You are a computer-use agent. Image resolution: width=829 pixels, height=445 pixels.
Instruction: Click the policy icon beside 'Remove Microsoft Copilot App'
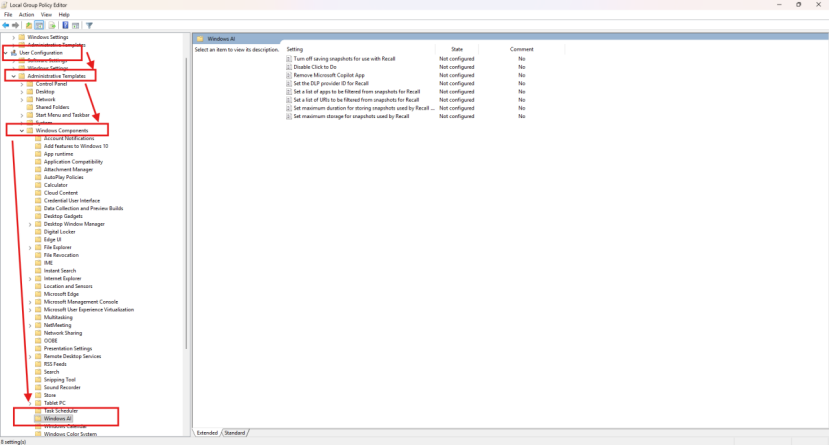(289, 76)
